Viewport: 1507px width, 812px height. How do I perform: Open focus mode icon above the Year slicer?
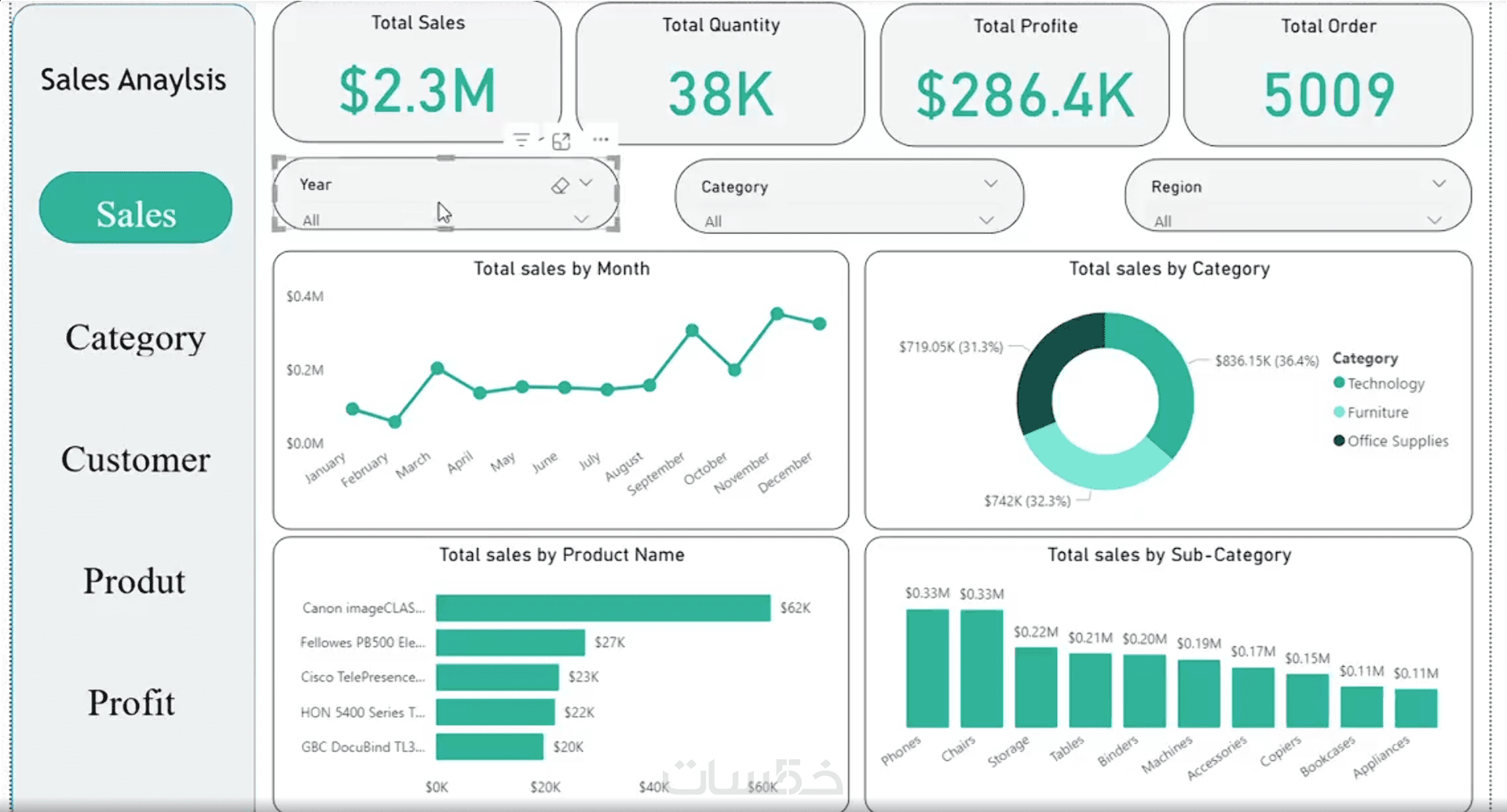[561, 141]
